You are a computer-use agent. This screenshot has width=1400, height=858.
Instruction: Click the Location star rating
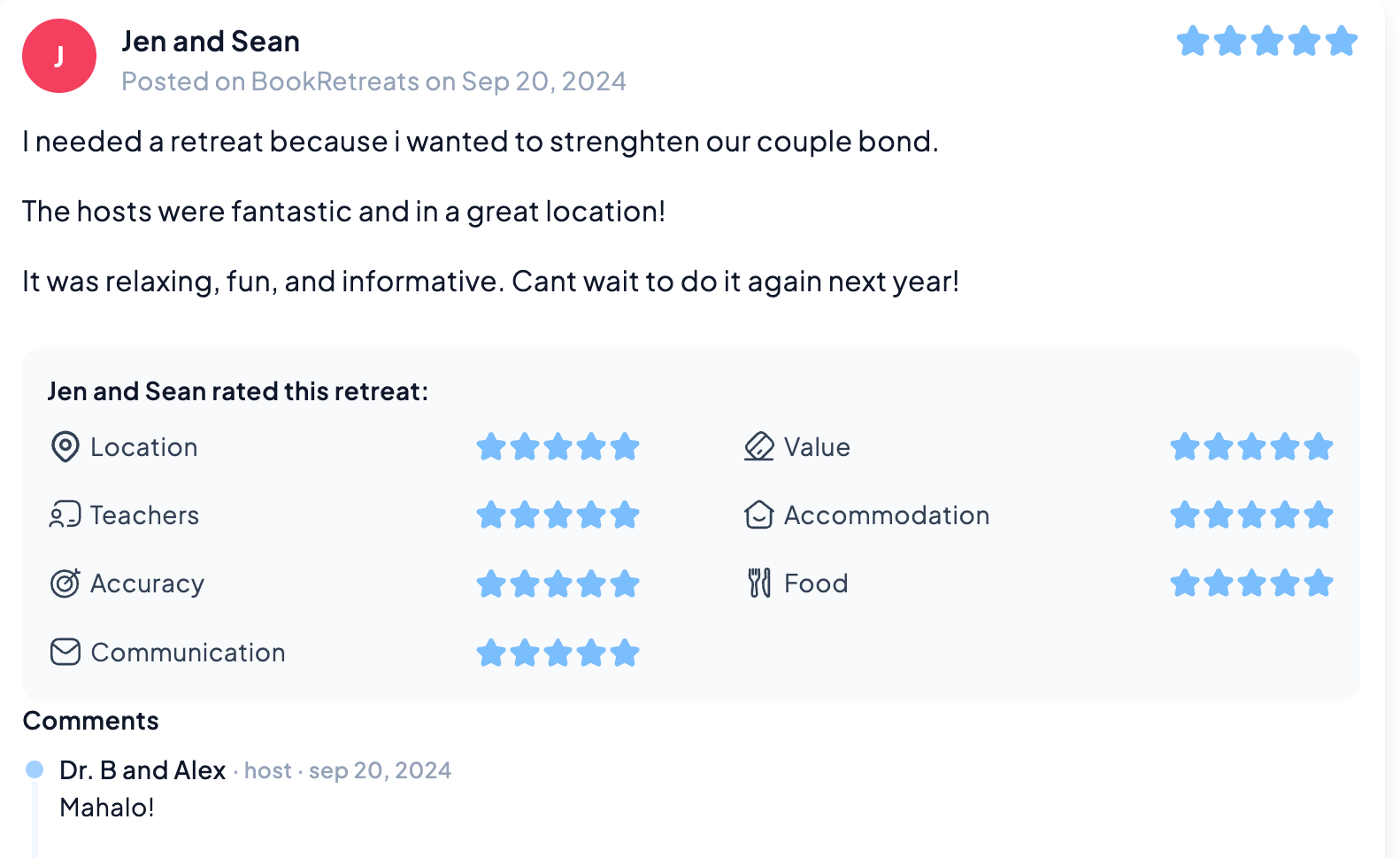(x=558, y=447)
